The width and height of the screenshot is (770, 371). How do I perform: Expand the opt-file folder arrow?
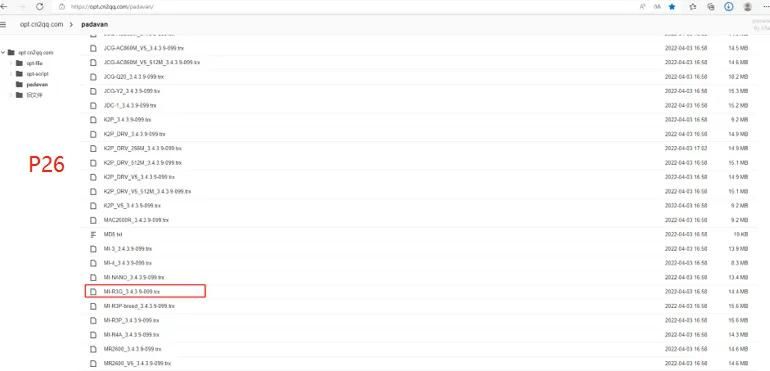click(11, 63)
